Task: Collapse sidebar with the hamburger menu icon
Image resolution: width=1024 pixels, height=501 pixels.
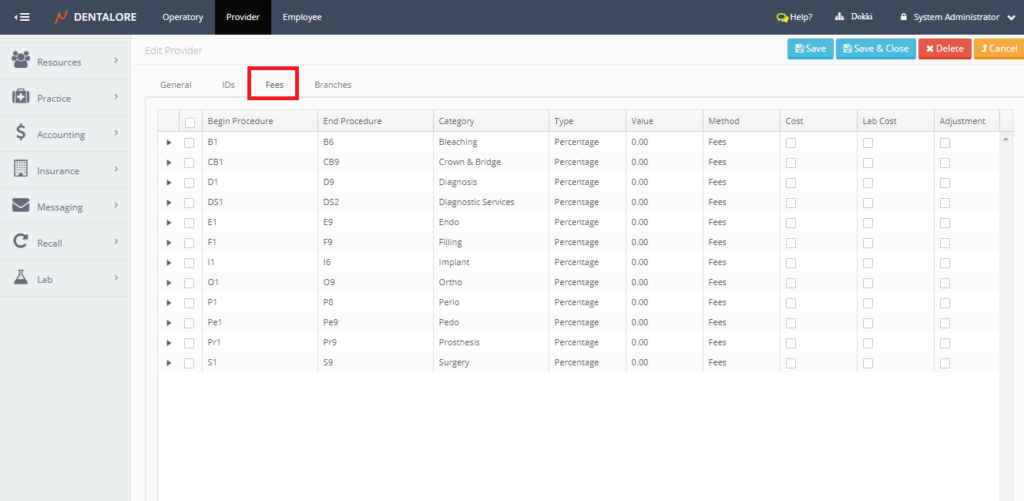Action: coord(21,17)
